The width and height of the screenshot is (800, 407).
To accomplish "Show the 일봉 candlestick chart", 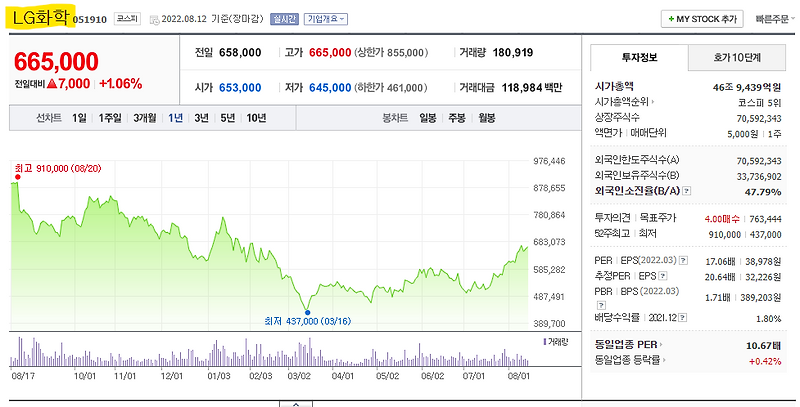I will click(x=428, y=118).
